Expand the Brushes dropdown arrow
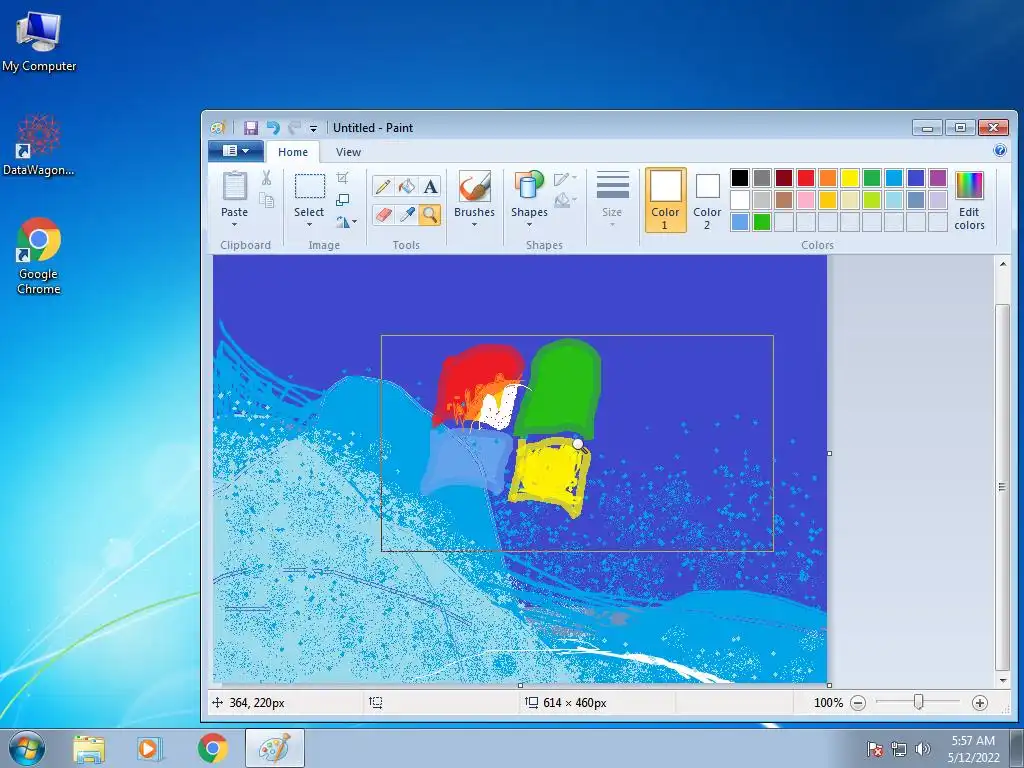 point(474,225)
